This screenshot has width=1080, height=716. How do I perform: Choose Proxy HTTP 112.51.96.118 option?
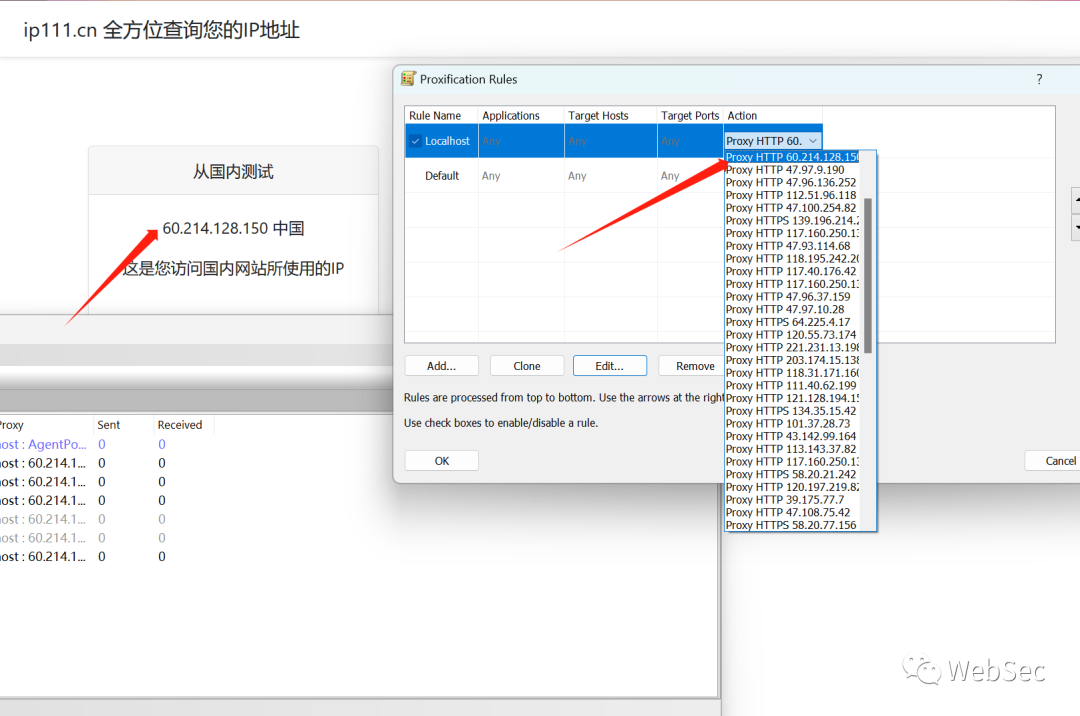(x=792, y=195)
